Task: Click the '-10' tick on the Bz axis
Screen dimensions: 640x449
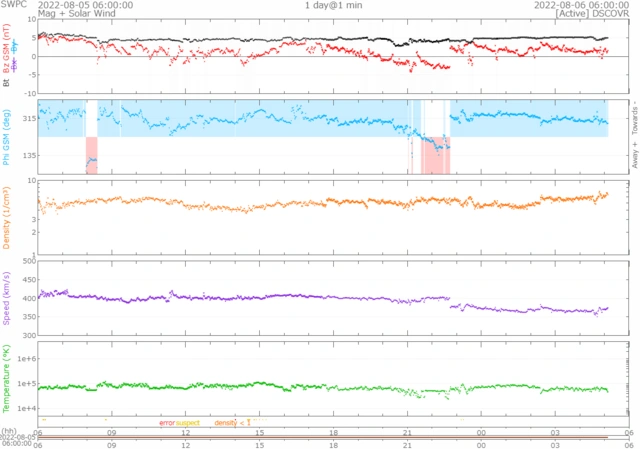Action: [x=31, y=93]
